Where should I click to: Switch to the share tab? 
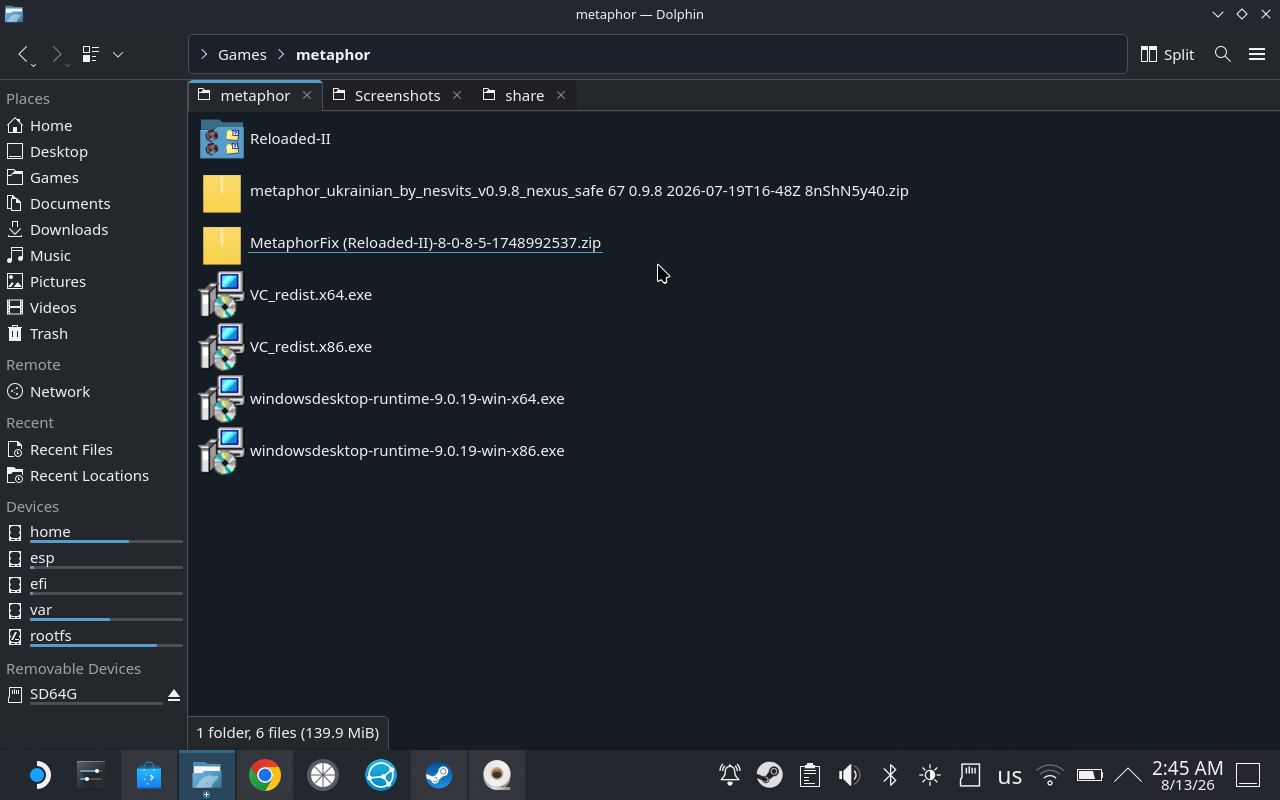(x=524, y=95)
